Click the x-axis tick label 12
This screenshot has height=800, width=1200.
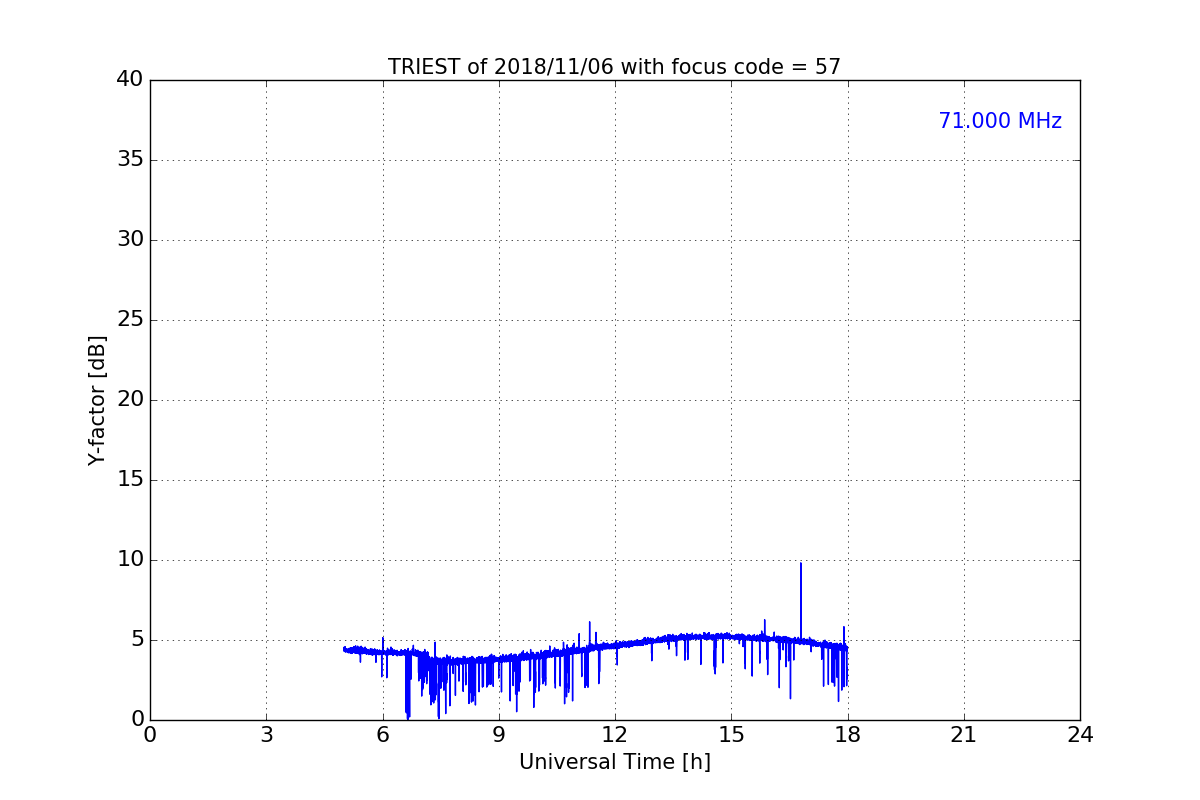pos(615,735)
